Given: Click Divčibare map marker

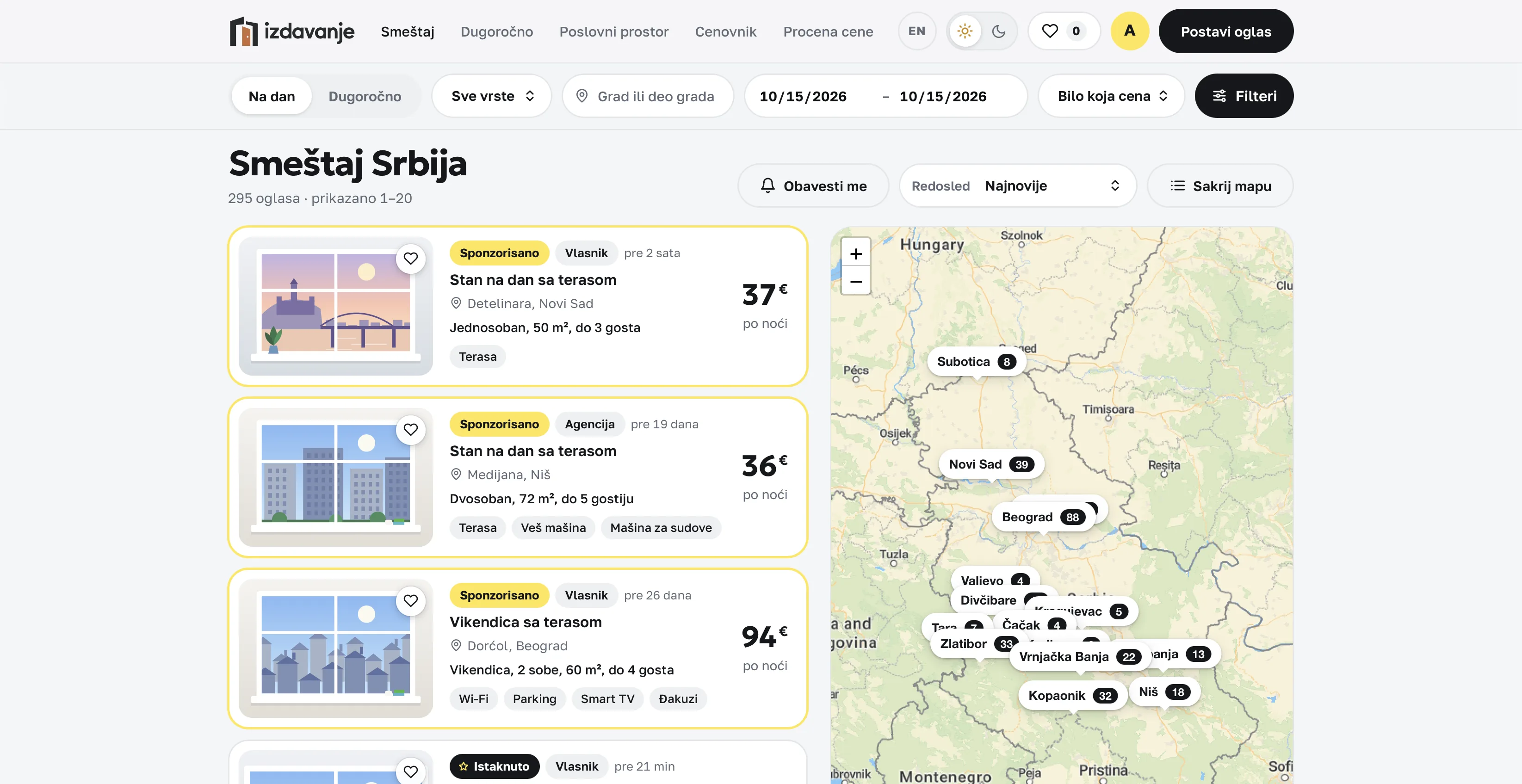Looking at the screenshot, I should click(x=988, y=600).
